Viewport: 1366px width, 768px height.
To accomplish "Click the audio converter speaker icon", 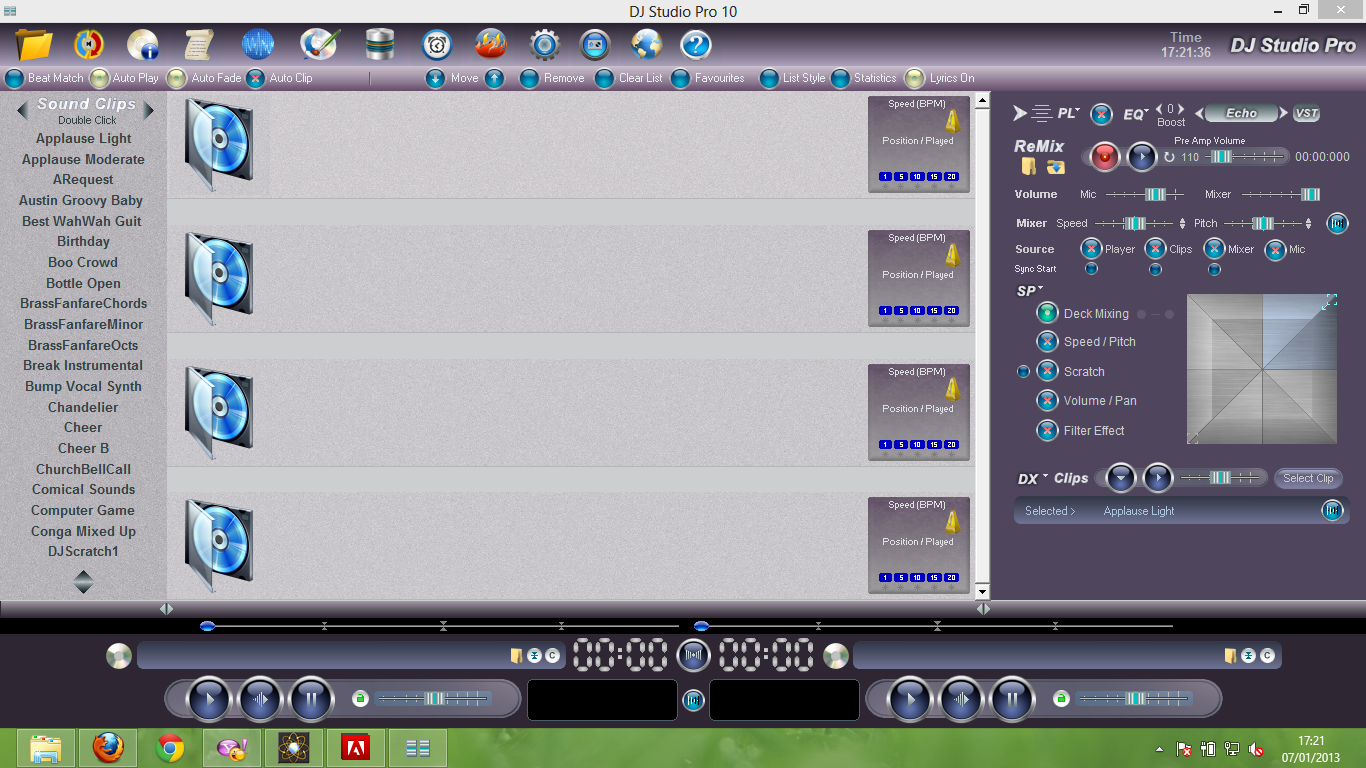I will coord(90,45).
